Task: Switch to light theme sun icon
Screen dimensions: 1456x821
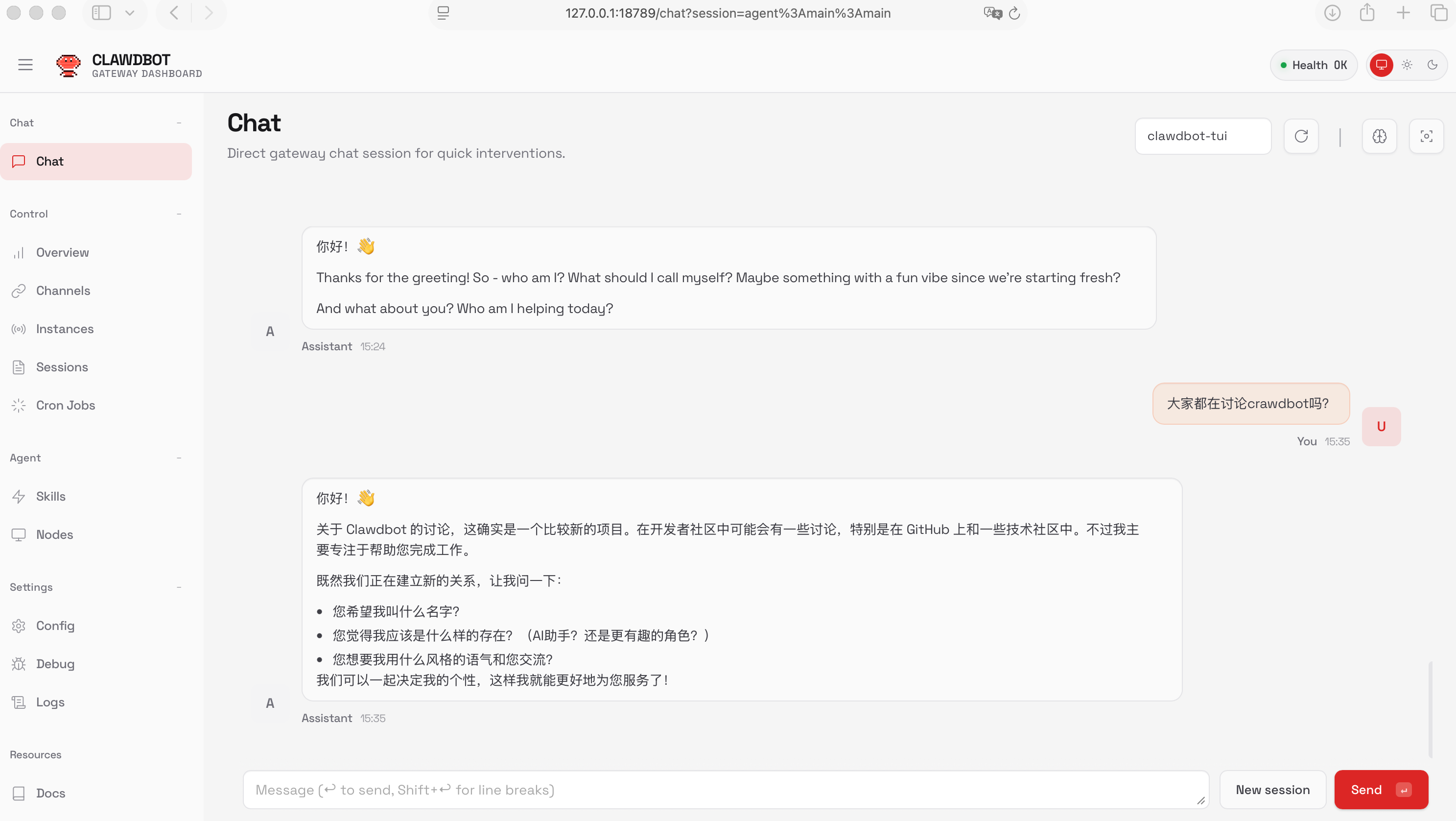Action: (x=1407, y=65)
